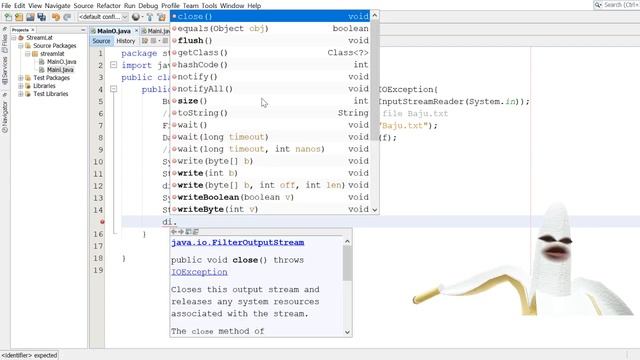Viewport: 640px width, 360px height.
Task: Open the Window menu
Action: coord(232,6)
